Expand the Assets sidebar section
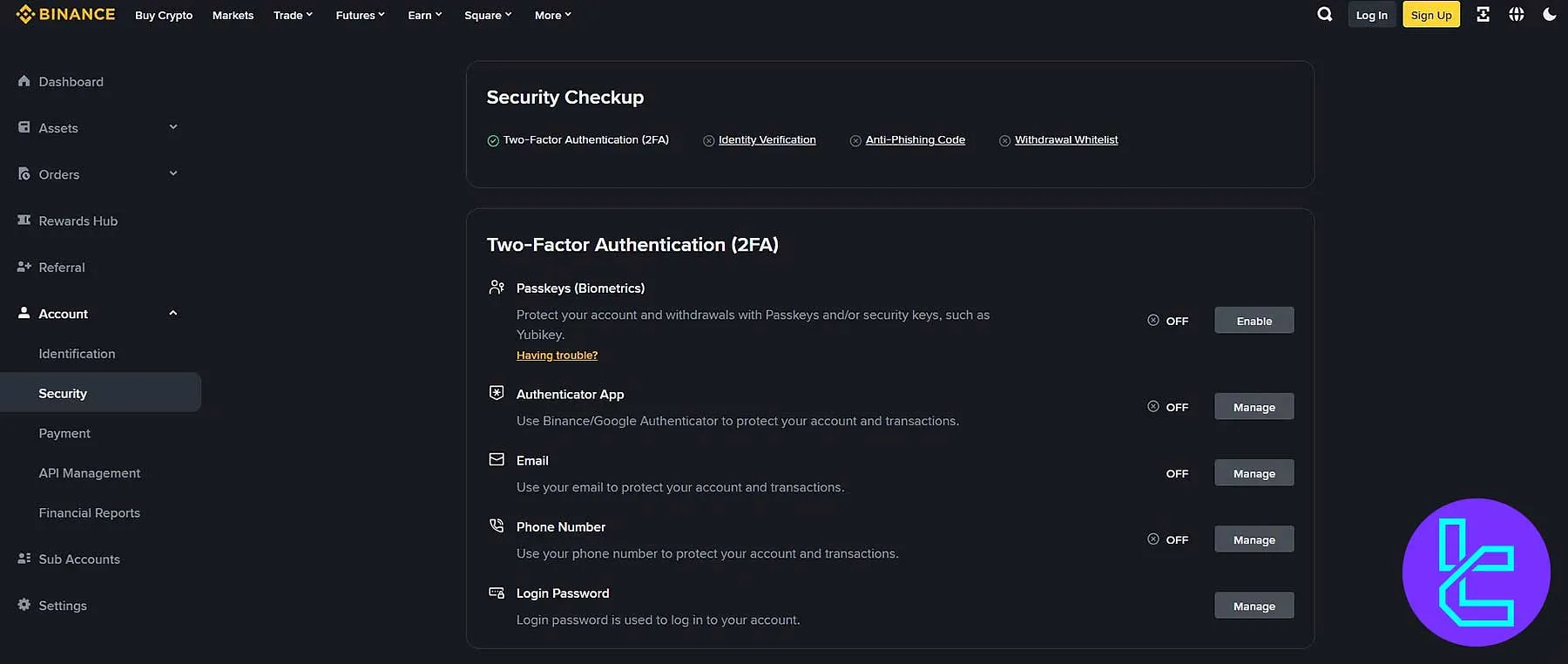 click(172, 127)
